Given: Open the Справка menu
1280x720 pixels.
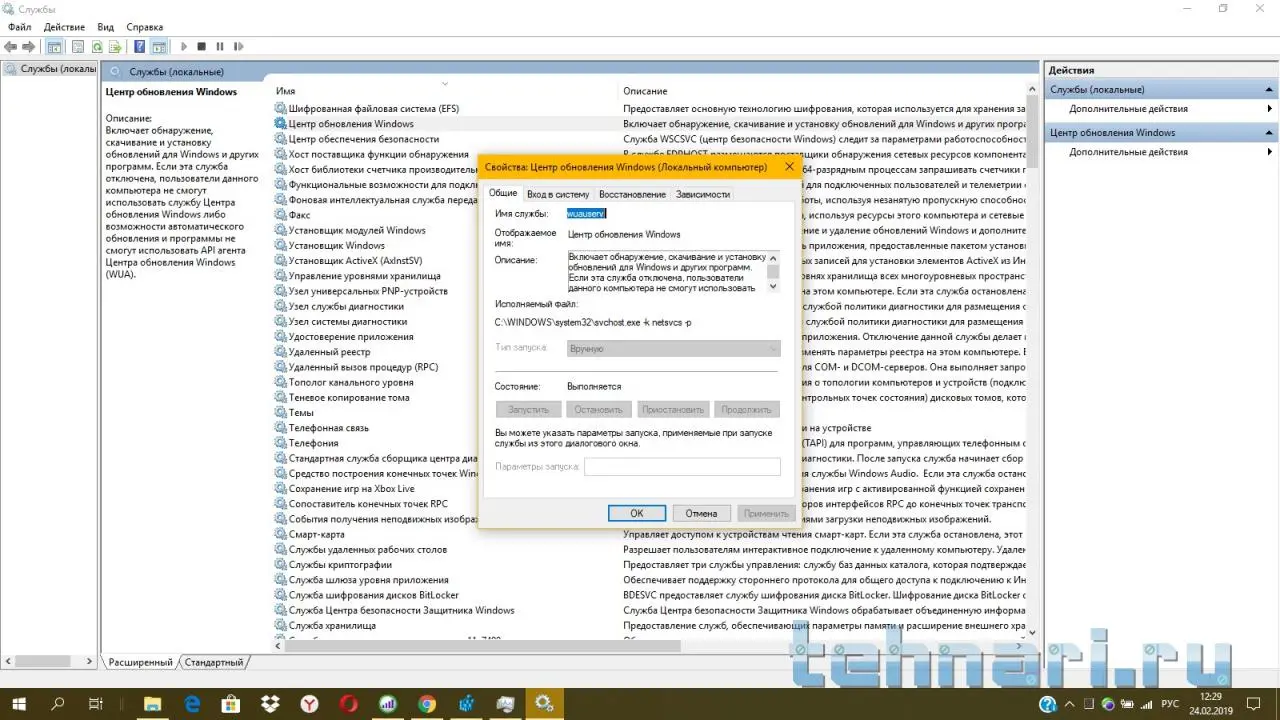Looking at the screenshot, I should [145, 27].
